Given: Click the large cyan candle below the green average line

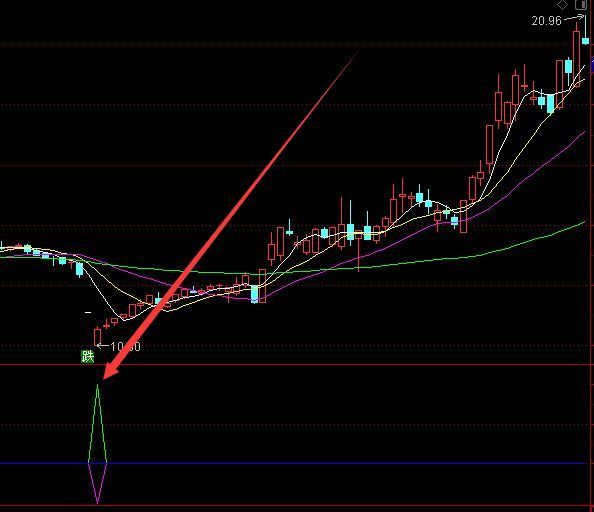Looking at the screenshot, I should [x=254, y=294].
